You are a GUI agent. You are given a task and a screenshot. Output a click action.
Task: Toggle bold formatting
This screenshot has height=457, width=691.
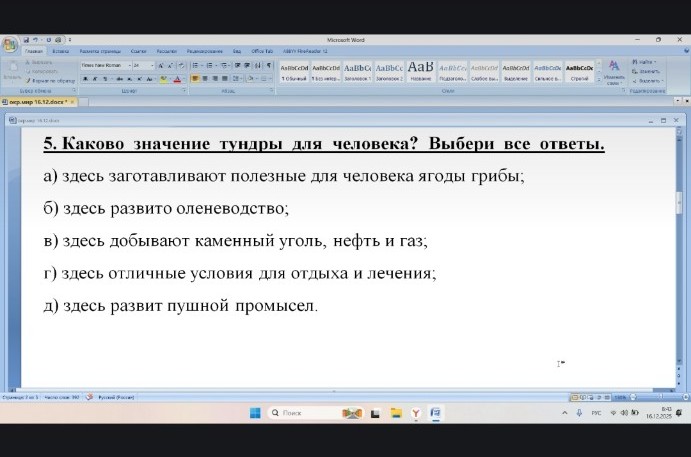(85, 79)
